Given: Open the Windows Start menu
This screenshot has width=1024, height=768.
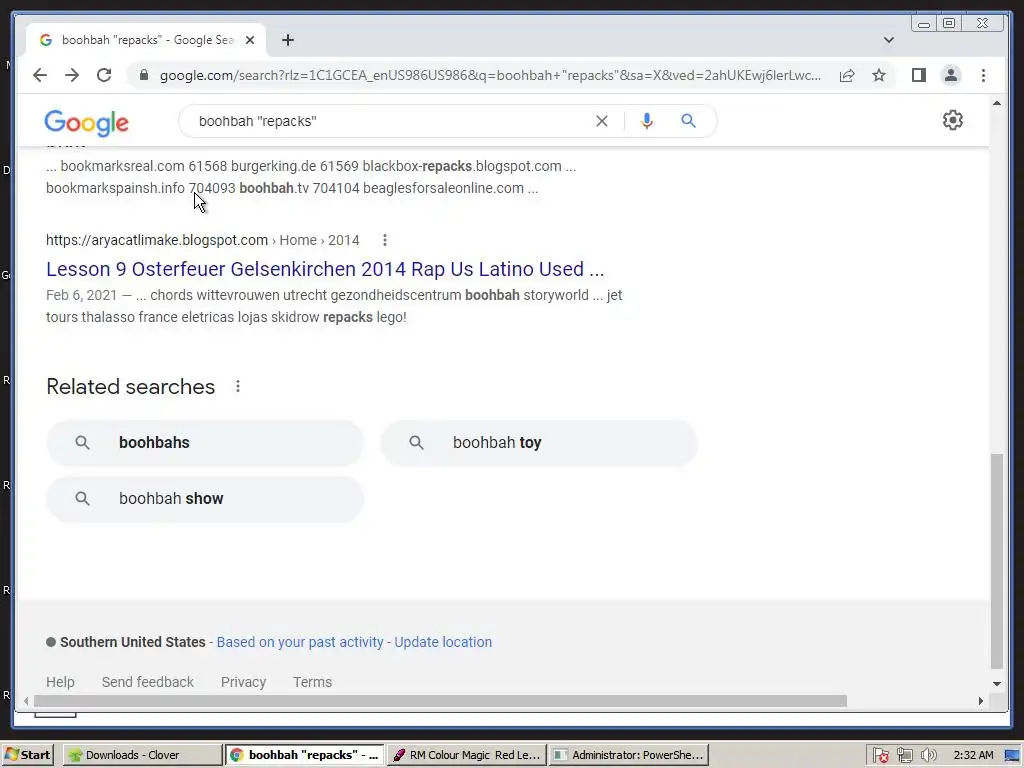Looking at the screenshot, I should tap(27, 755).
